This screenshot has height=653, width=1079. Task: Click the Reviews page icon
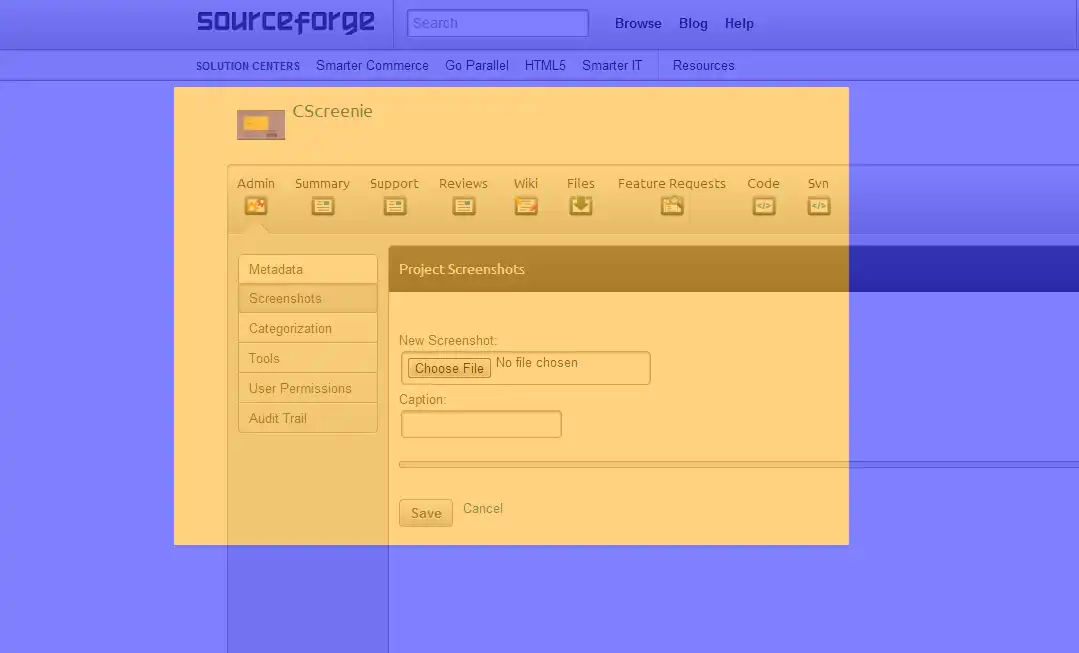pyautogui.click(x=464, y=206)
